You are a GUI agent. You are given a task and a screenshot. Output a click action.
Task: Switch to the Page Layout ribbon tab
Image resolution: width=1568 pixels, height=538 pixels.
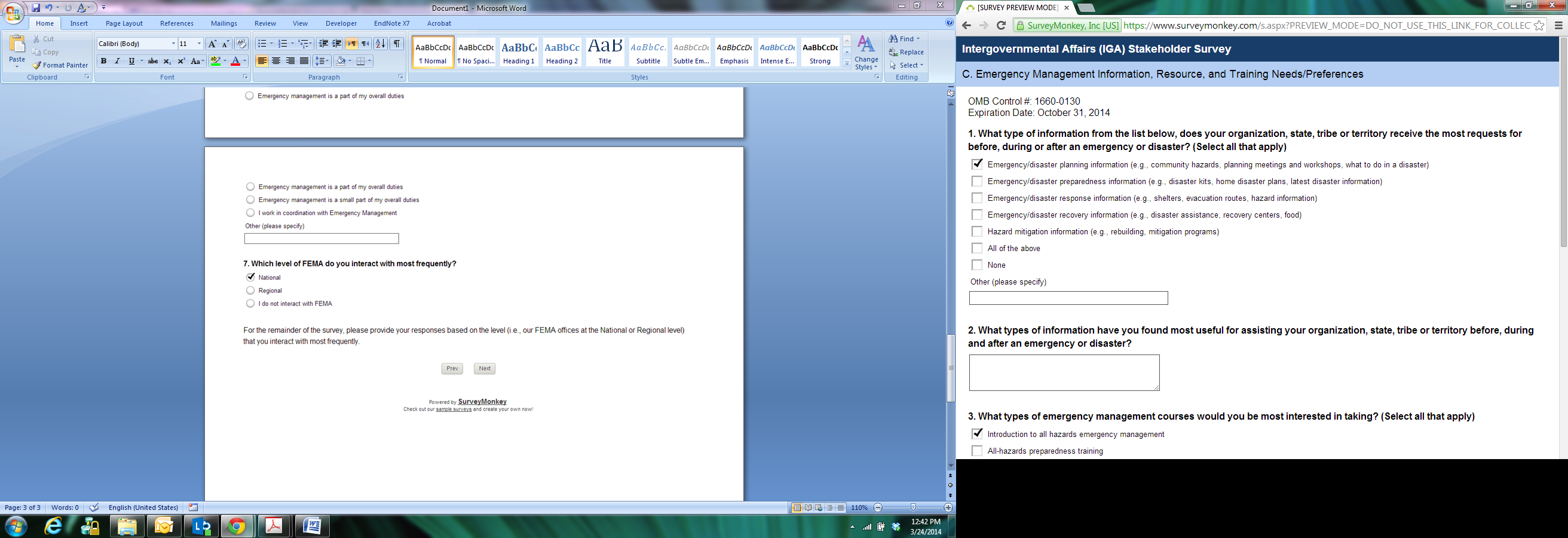[124, 23]
